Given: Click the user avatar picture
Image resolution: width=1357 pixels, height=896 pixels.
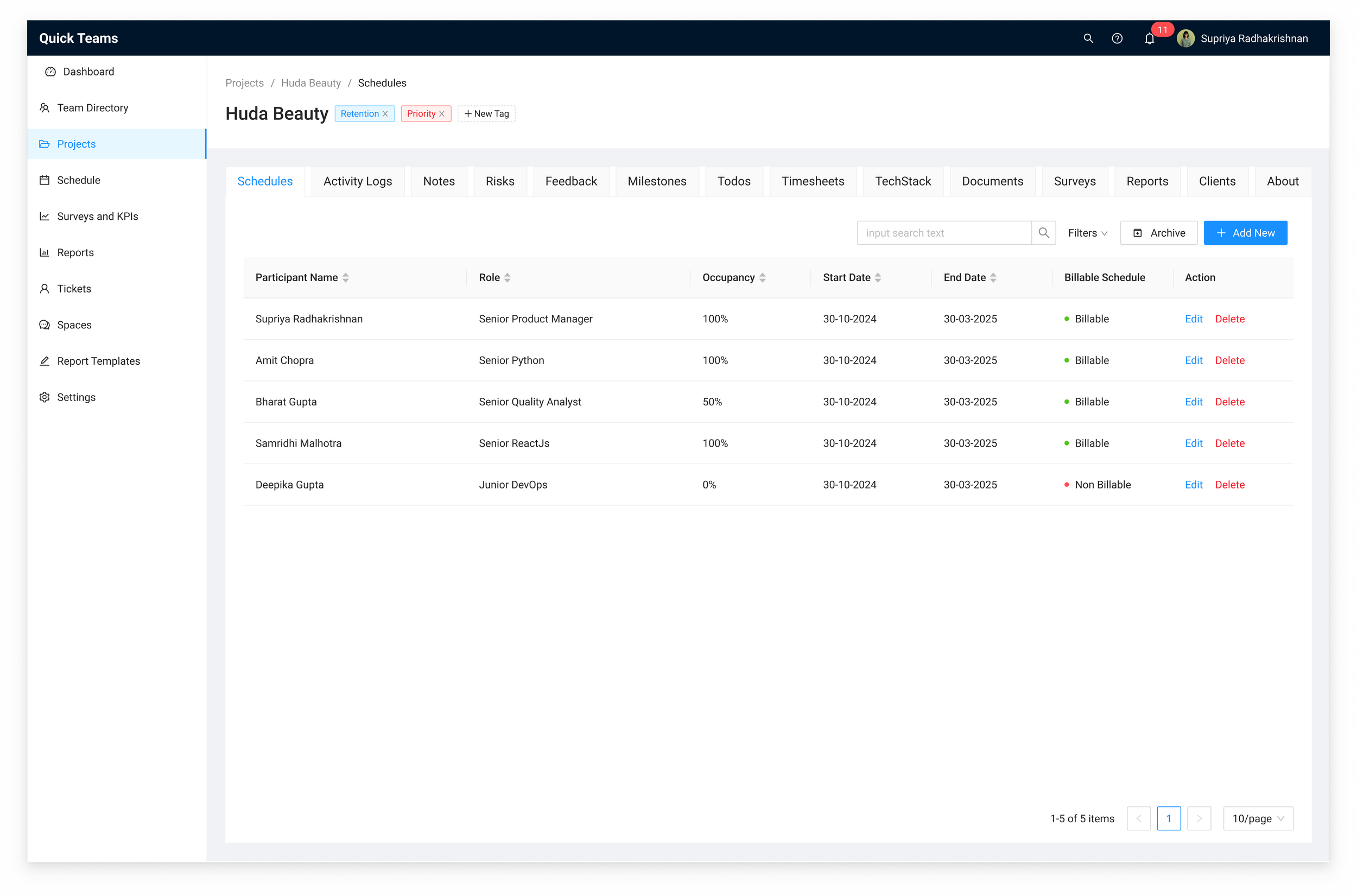Looking at the screenshot, I should coord(1185,39).
